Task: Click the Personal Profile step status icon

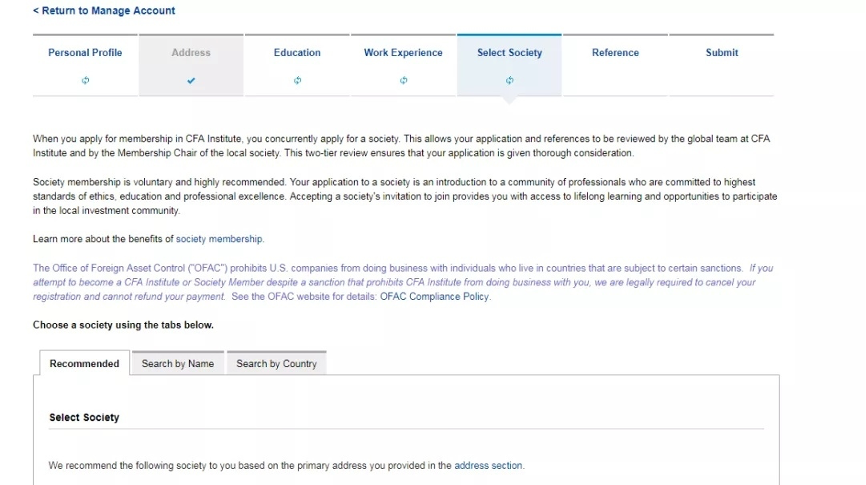Action: click(85, 81)
